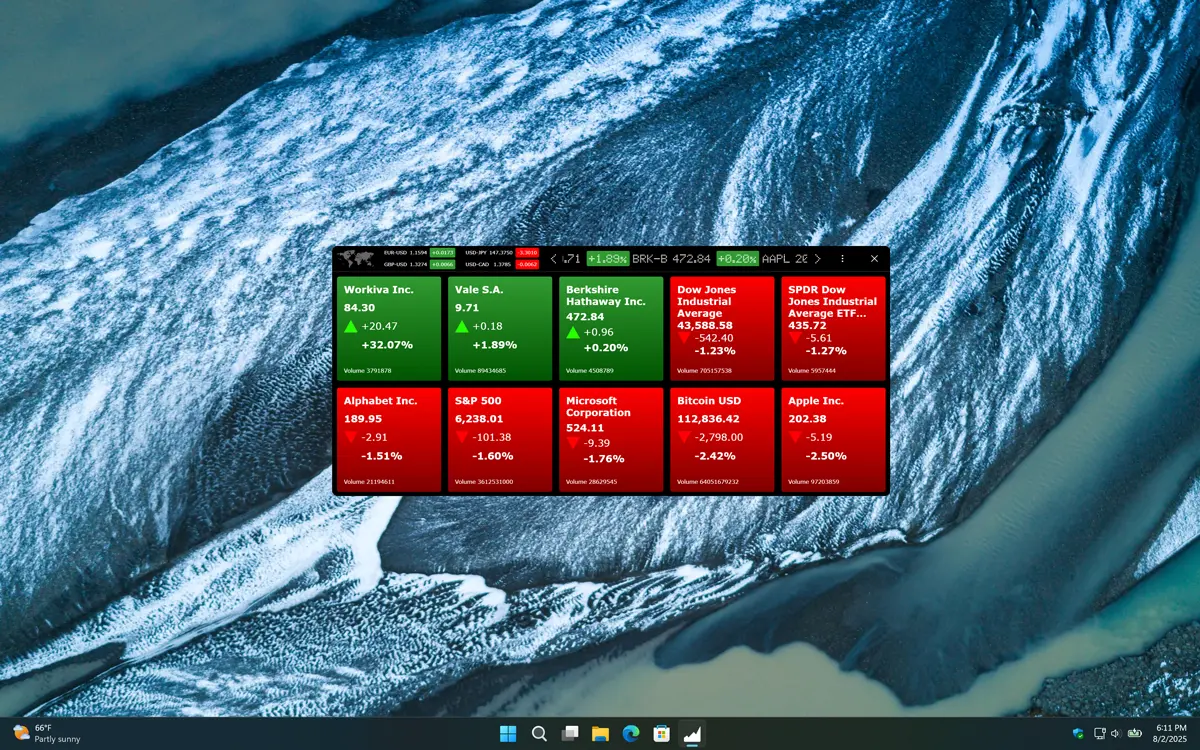Open the Dow Jones Industrial Average tile

click(722, 328)
